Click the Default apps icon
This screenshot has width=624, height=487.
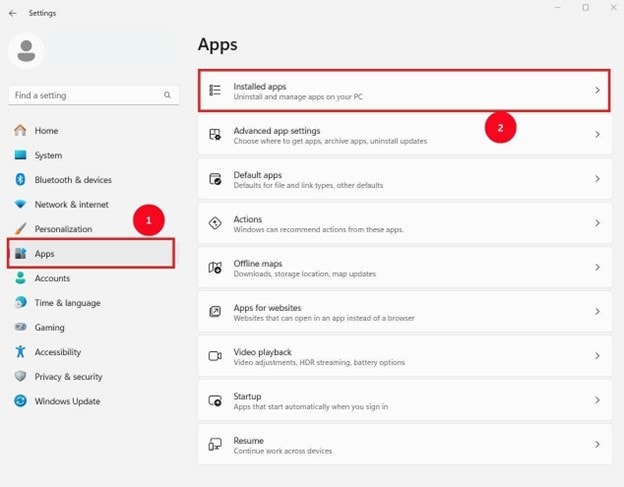tap(215, 179)
